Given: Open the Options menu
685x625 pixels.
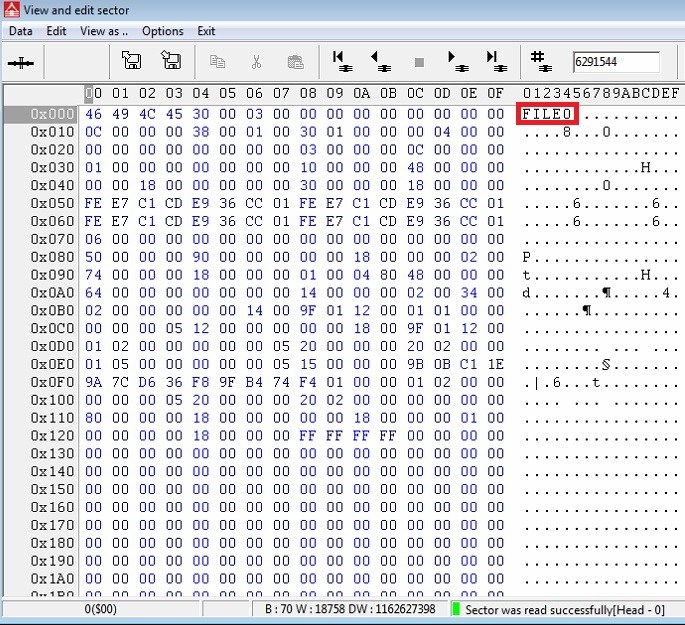Looking at the screenshot, I should click(162, 31).
